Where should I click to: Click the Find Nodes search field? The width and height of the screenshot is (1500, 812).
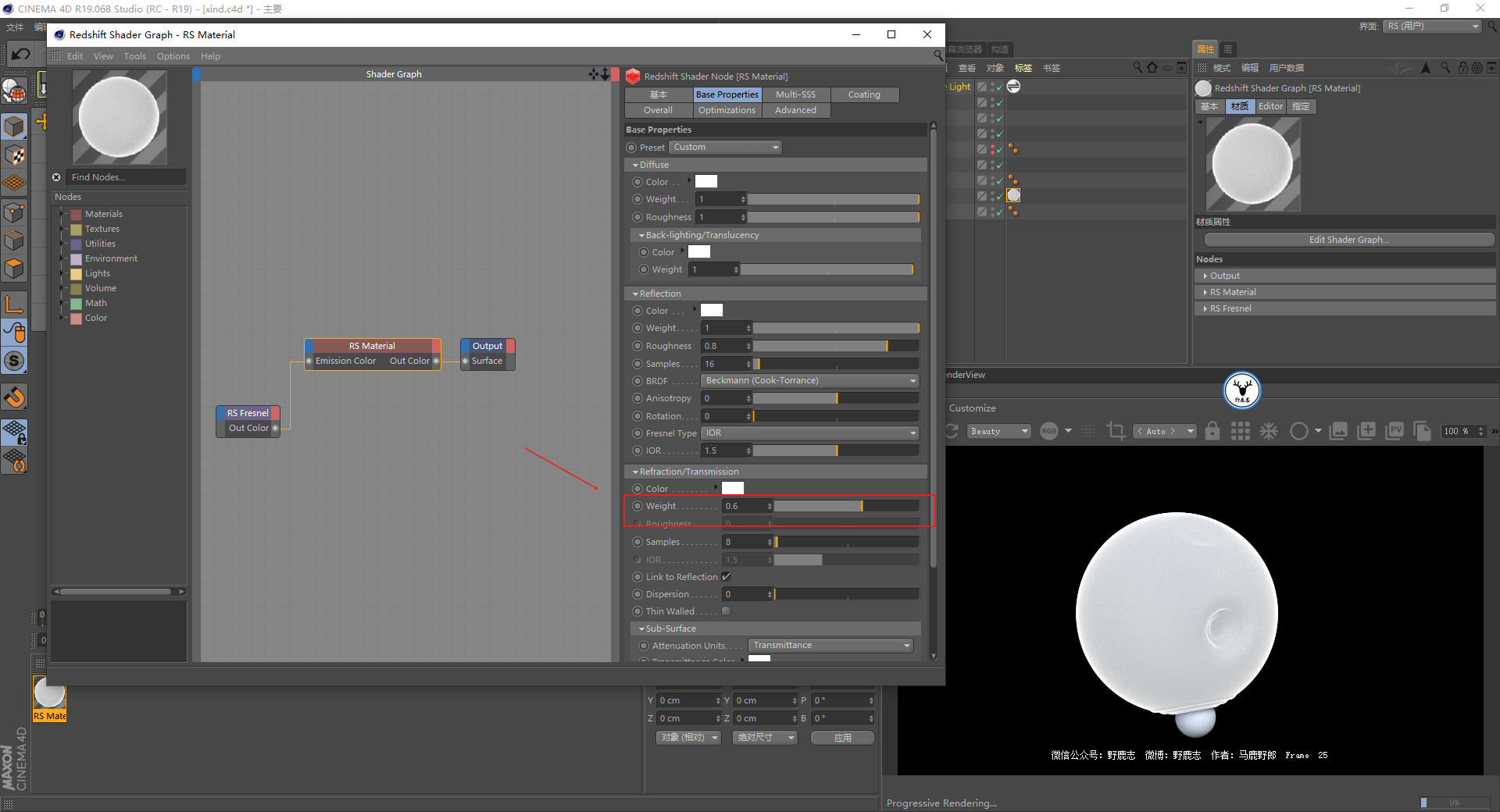pos(126,177)
